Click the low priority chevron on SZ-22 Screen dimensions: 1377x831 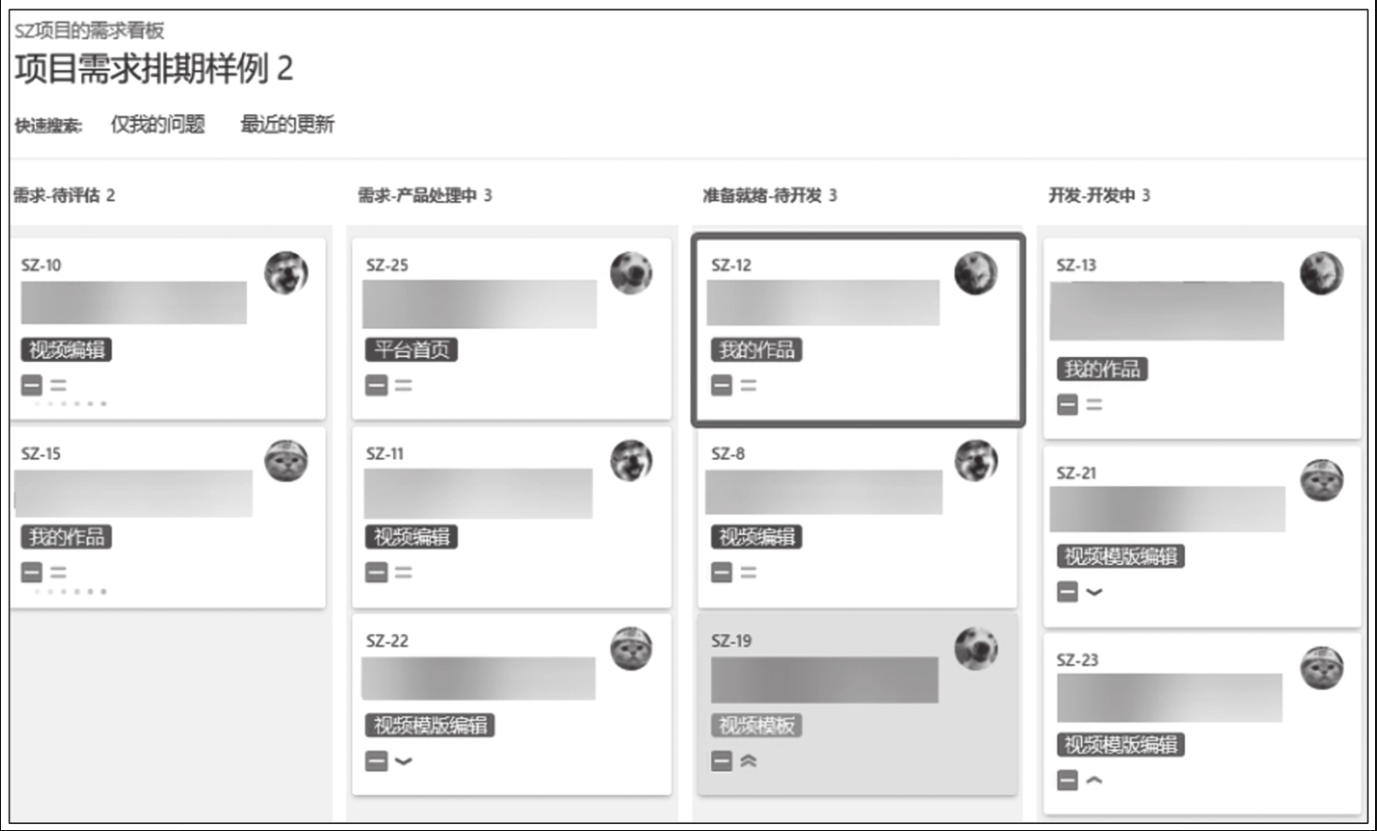(403, 761)
